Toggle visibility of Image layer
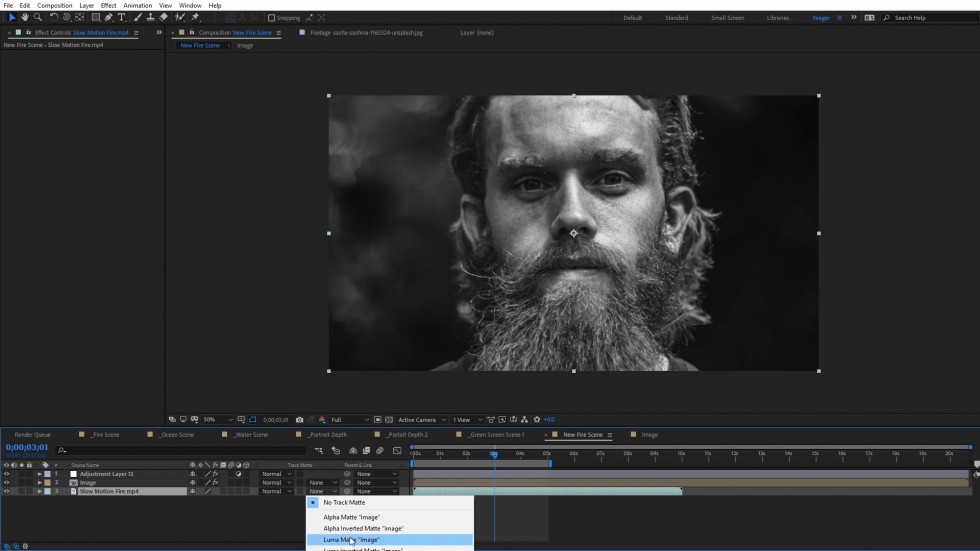The width and height of the screenshot is (980, 551). 6,483
